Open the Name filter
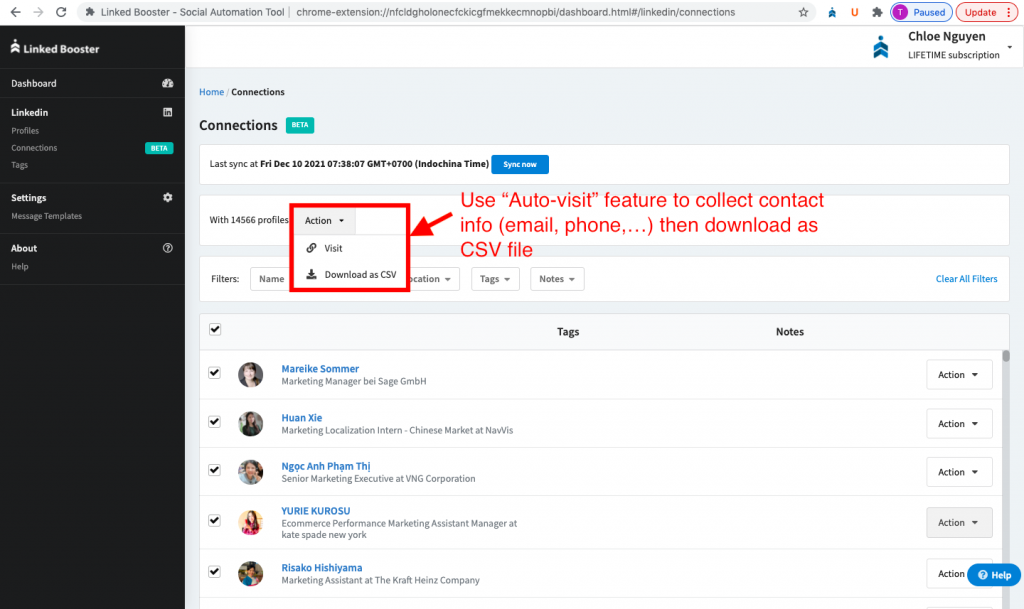The image size is (1024, 609). [x=271, y=279]
